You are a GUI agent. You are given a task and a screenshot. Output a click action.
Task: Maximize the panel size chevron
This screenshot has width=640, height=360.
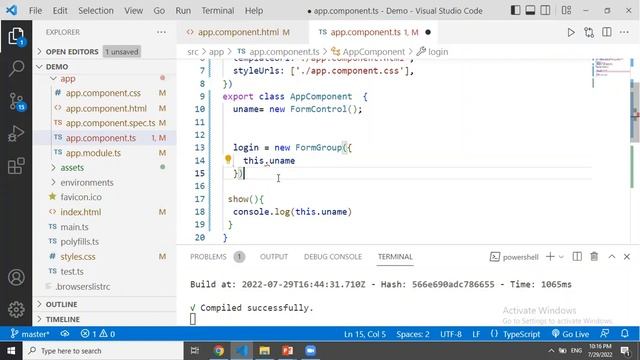(x=611, y=257)
